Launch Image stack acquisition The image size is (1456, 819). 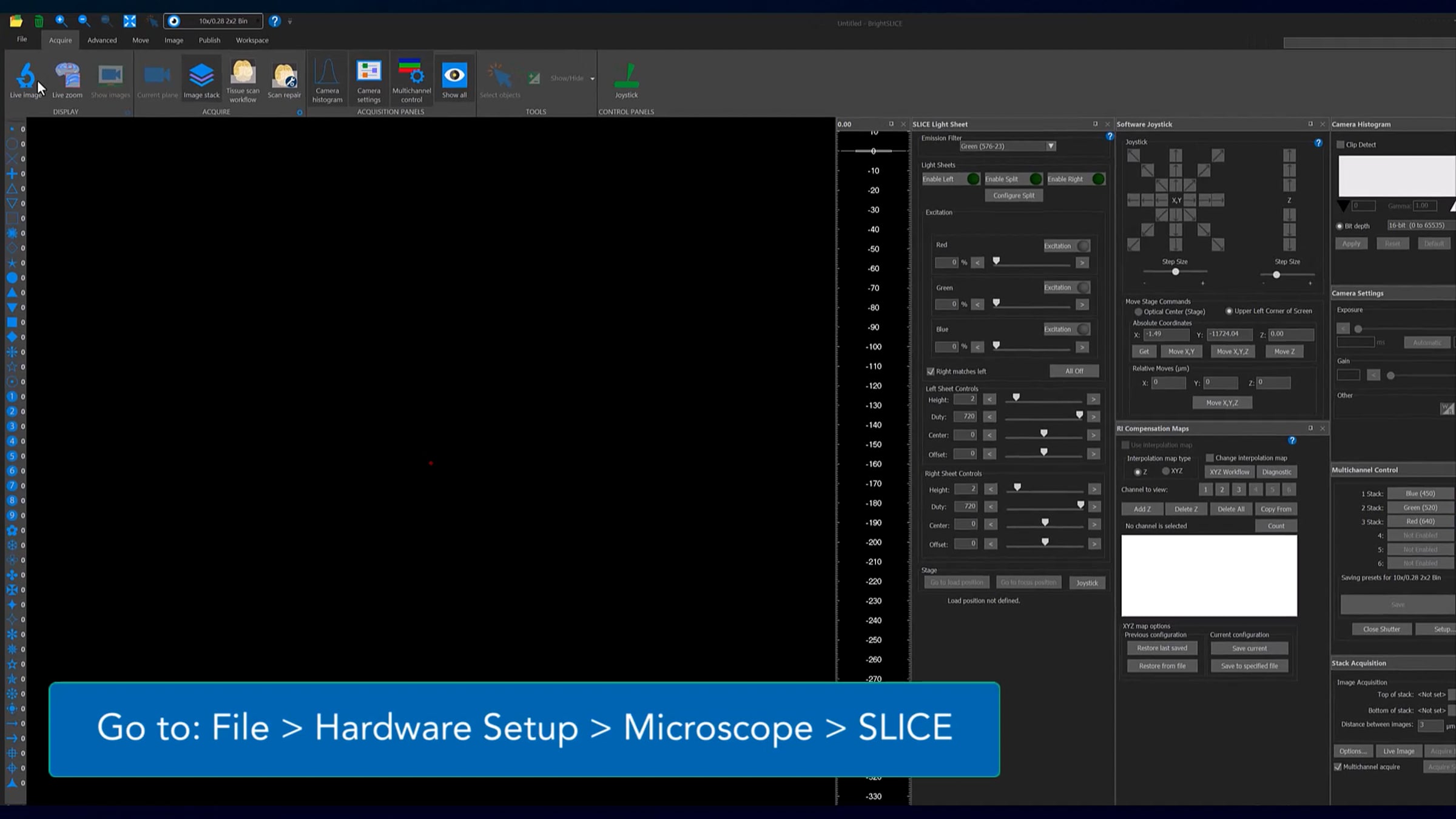coord(201,79)
